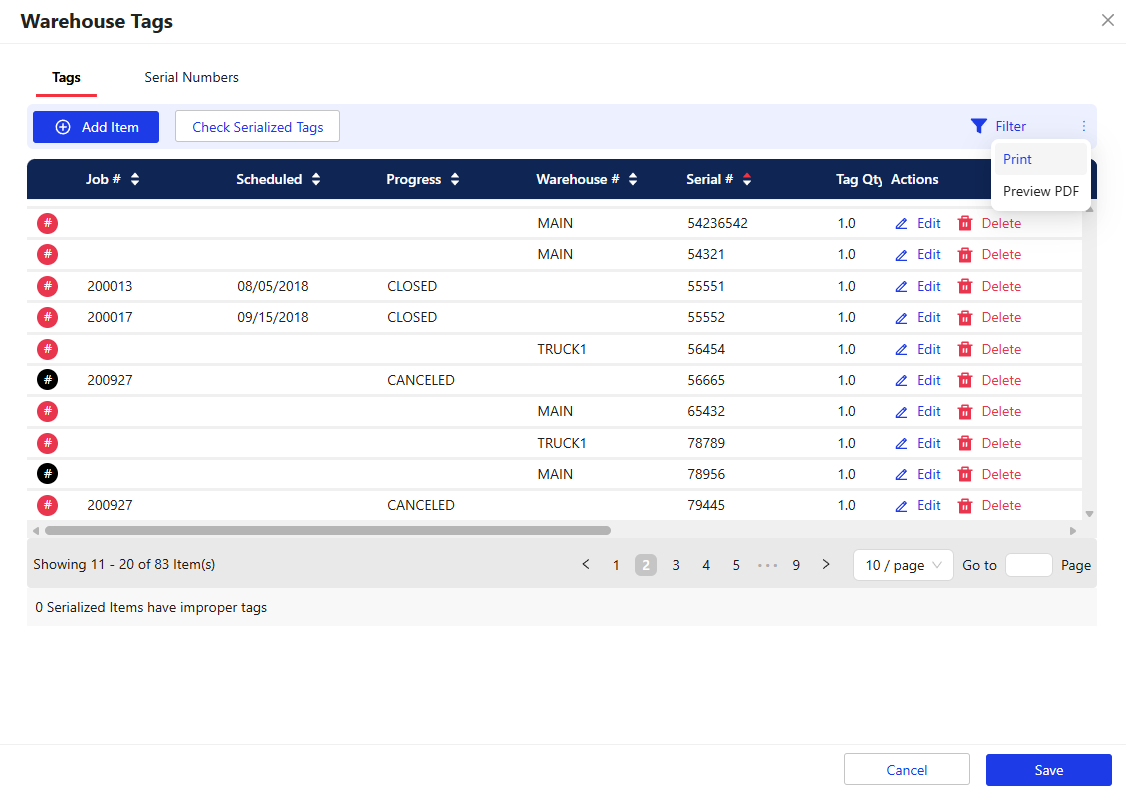The height and width of the screenshot is (792, 1126).
Task: Go to previous page with left chevron
Action: click(x=586, y=565)
